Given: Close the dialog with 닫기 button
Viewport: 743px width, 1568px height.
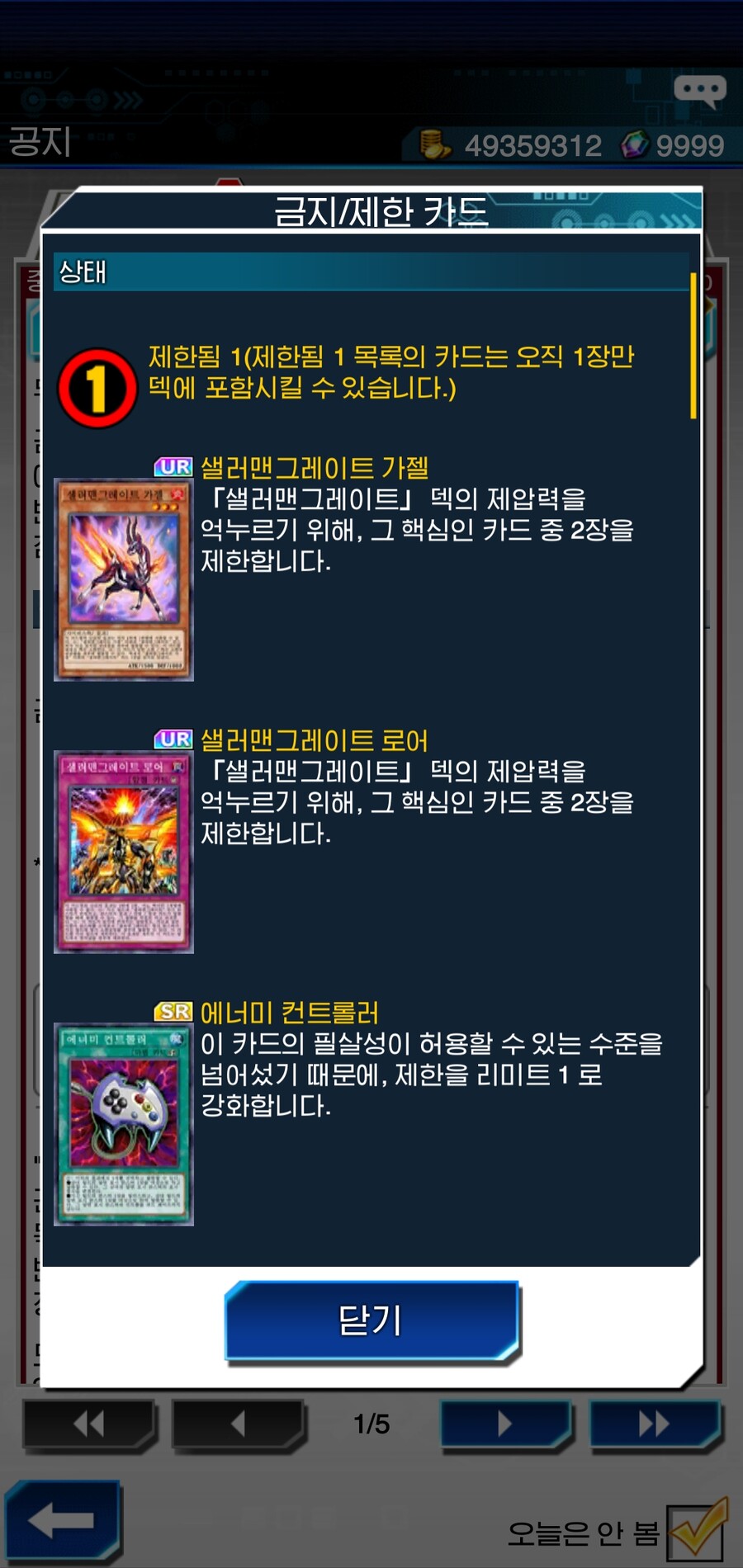Looking at the screenshot, I should (371, 1320).
